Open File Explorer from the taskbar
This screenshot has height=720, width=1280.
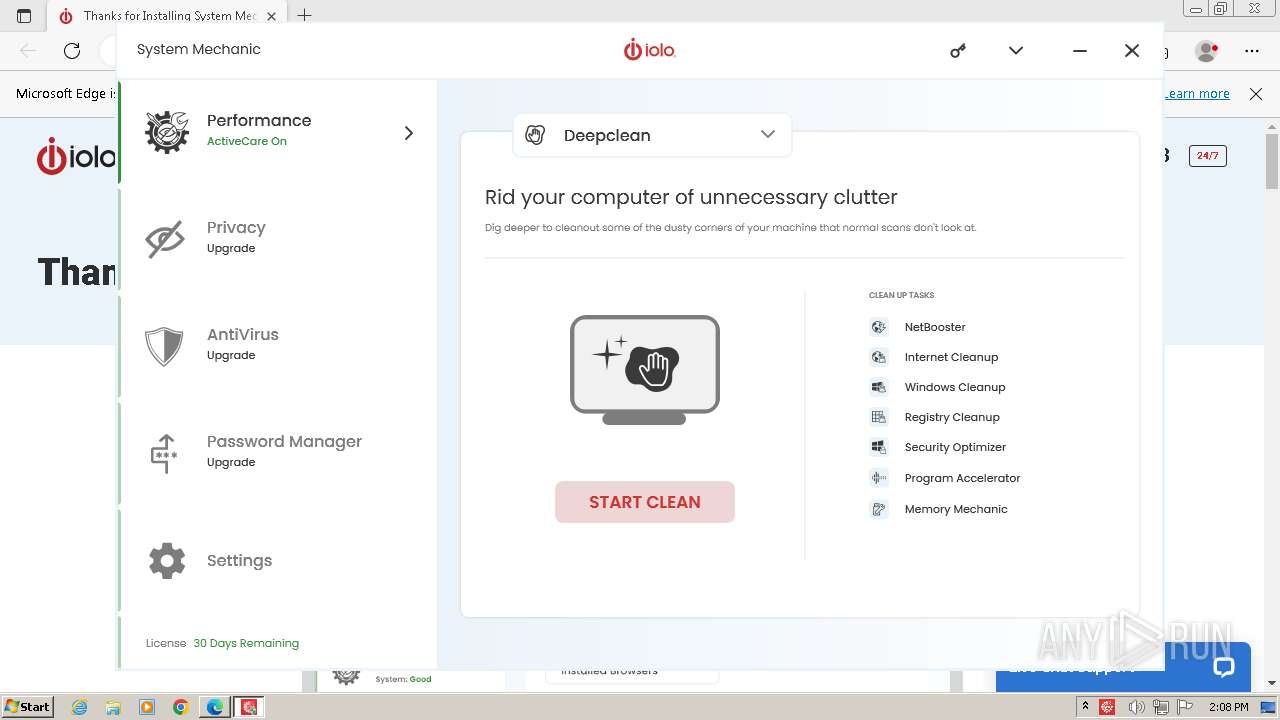click(x=113, y=707)
